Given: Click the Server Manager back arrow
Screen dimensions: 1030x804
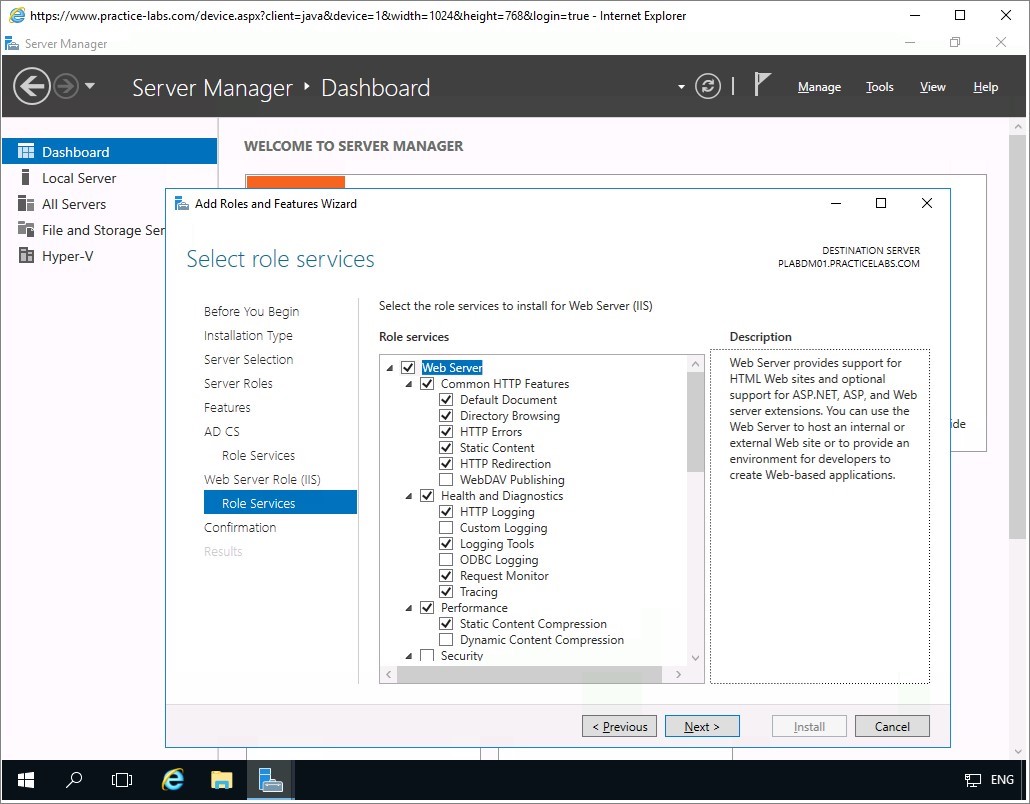Looking at the screenshot, I should tap(32, 86).
